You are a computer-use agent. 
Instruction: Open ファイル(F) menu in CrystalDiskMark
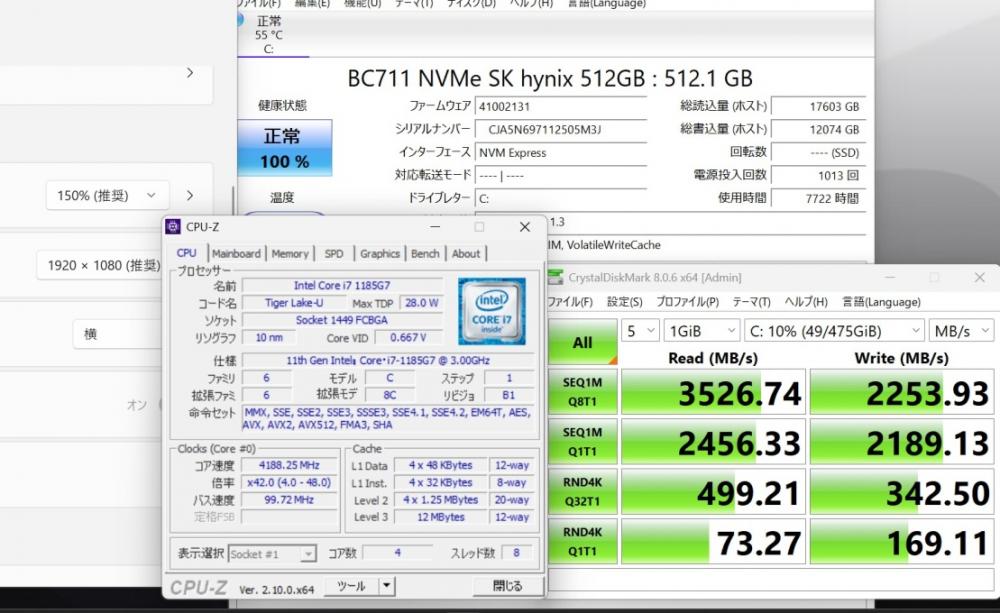570,302
